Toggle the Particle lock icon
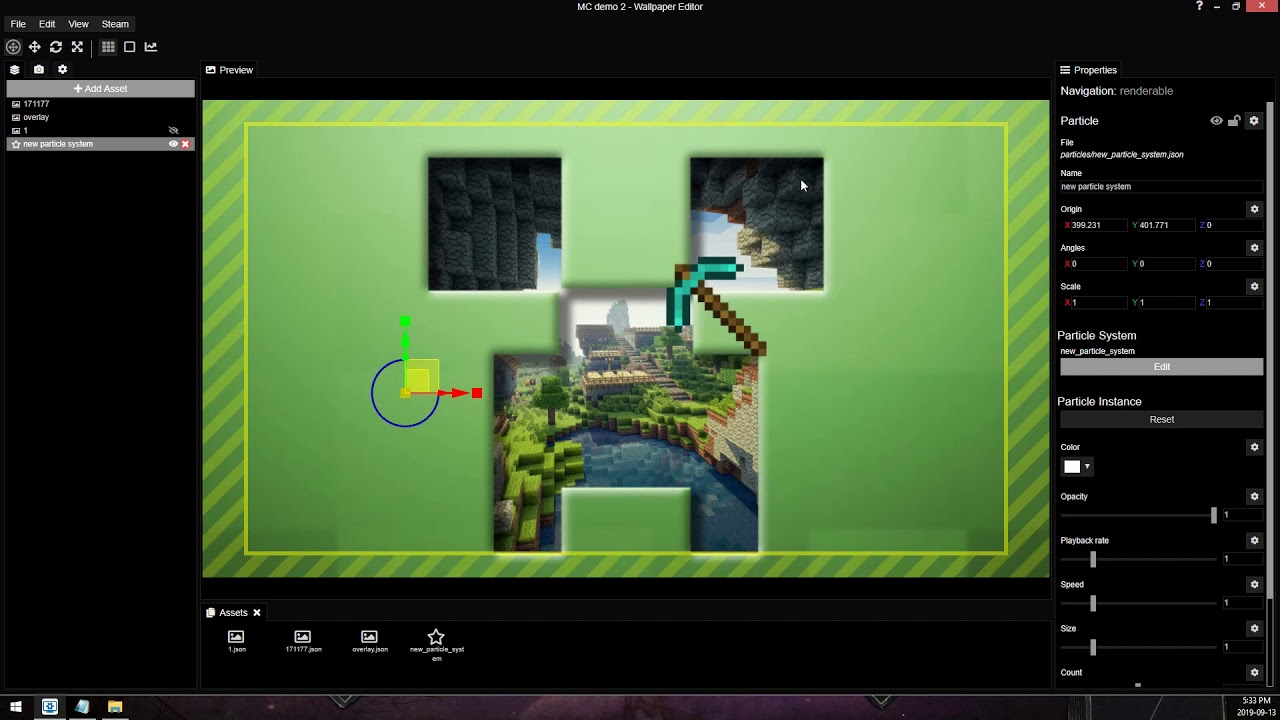The image size is (1280, 720). pos(1234,121)
